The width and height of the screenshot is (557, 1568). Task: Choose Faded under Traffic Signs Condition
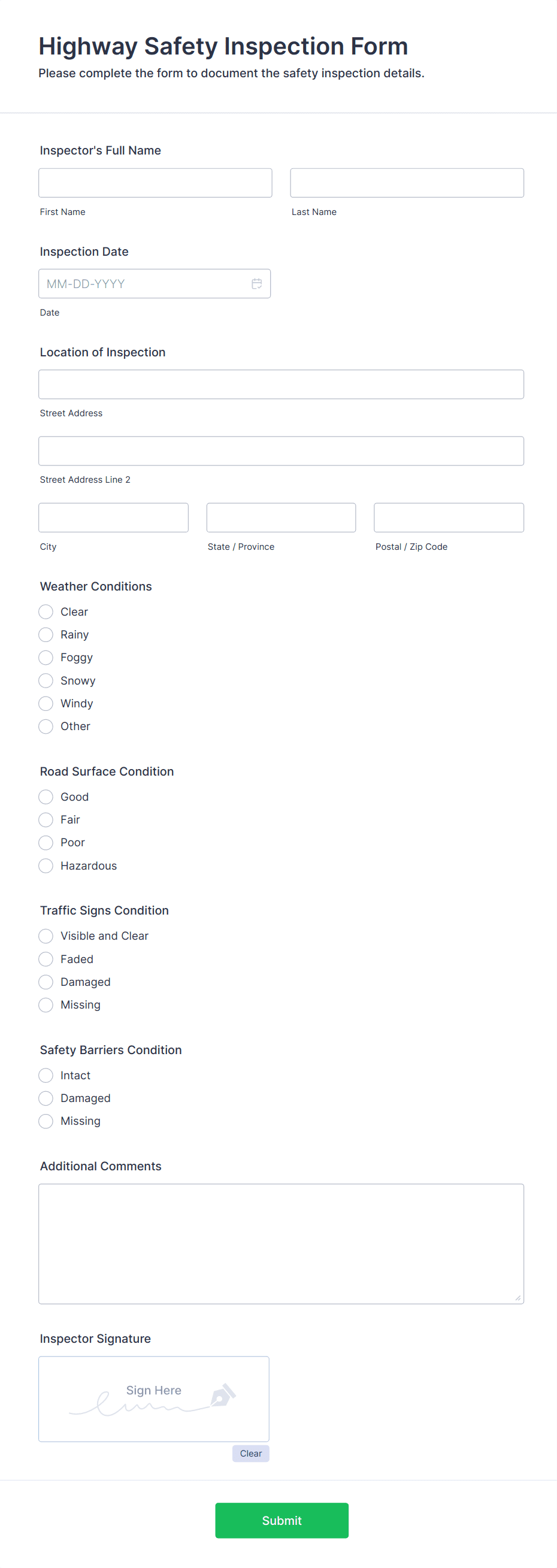(x=46, y=959)
